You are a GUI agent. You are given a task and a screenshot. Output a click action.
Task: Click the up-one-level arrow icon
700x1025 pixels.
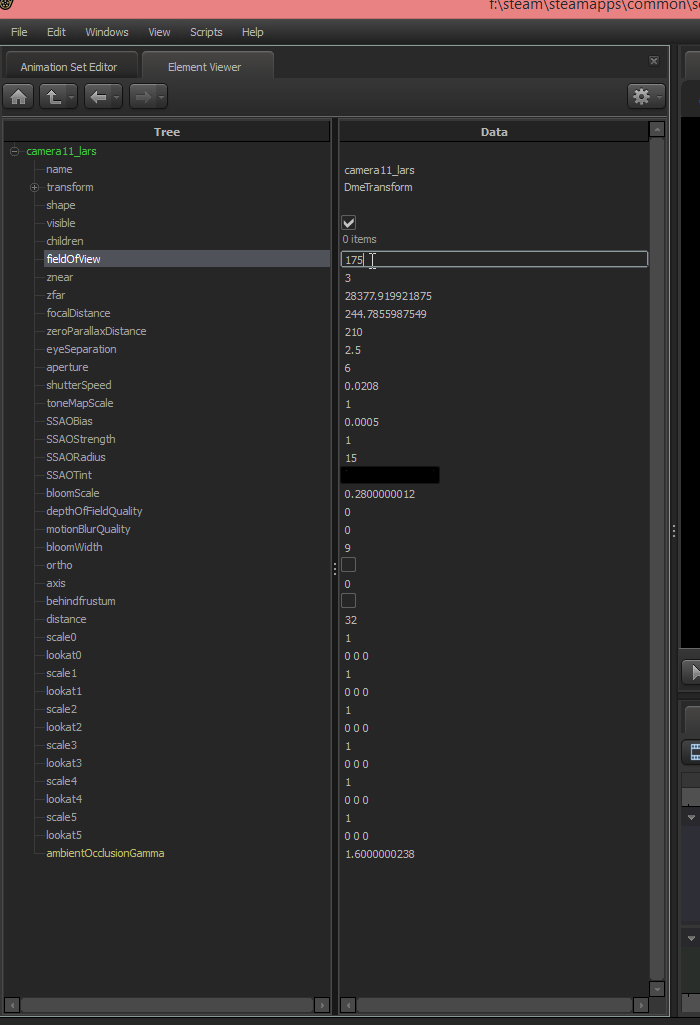point(52,96)
